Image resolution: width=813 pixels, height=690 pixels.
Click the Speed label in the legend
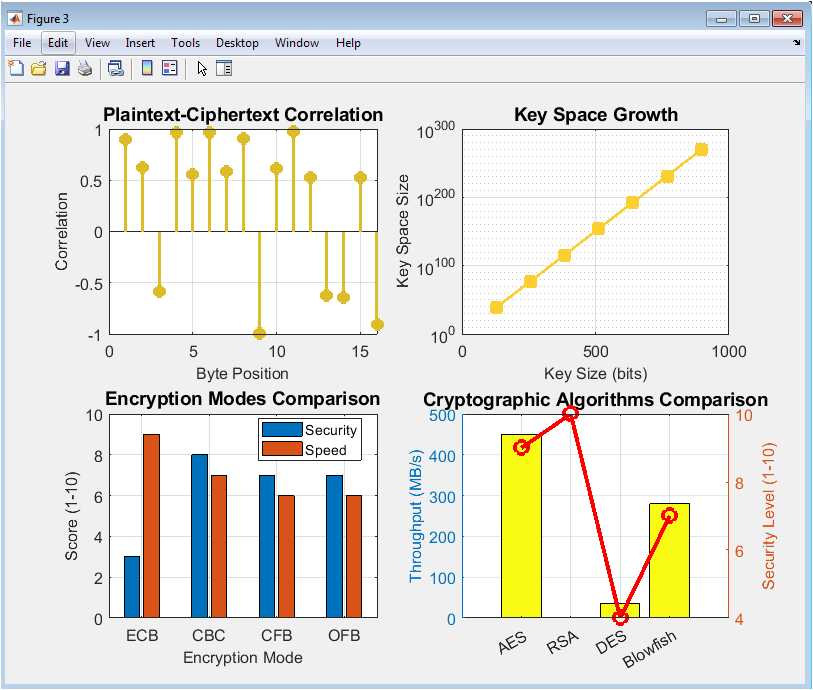pyautogui.click(x=326, y=450)
